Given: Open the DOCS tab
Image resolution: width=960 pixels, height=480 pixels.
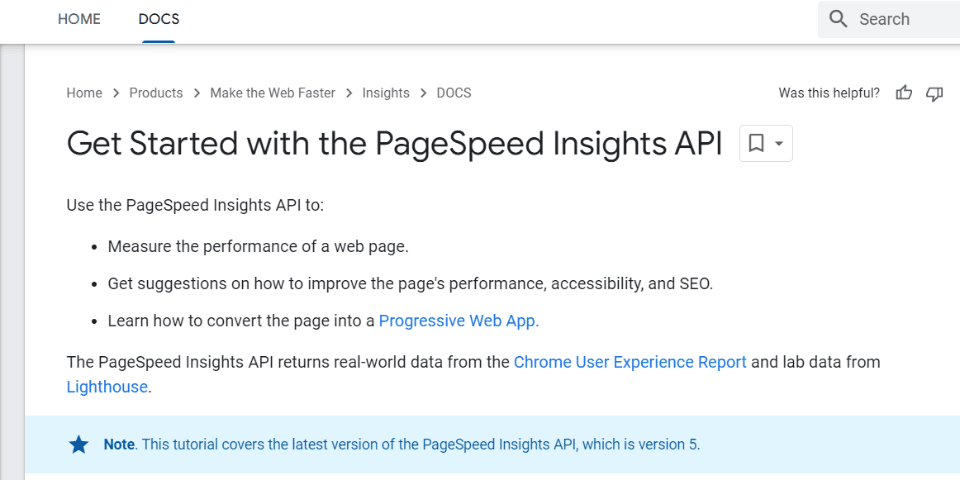Looking at the screenshot, I should tap(159, 19).
